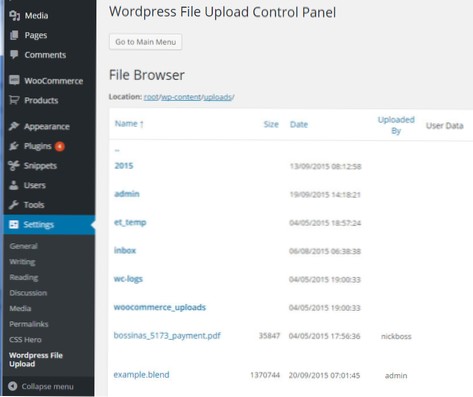Open Writing settings submenu
The height and width of the screenshot is (397, 473).
pyautogui.click(x=22, y=262)
